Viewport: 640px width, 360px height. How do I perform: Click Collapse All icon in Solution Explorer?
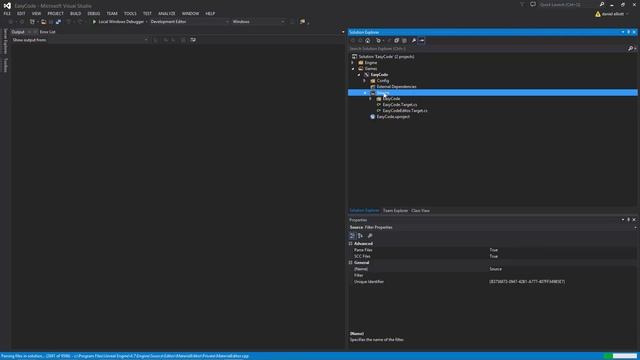point(396,40)
